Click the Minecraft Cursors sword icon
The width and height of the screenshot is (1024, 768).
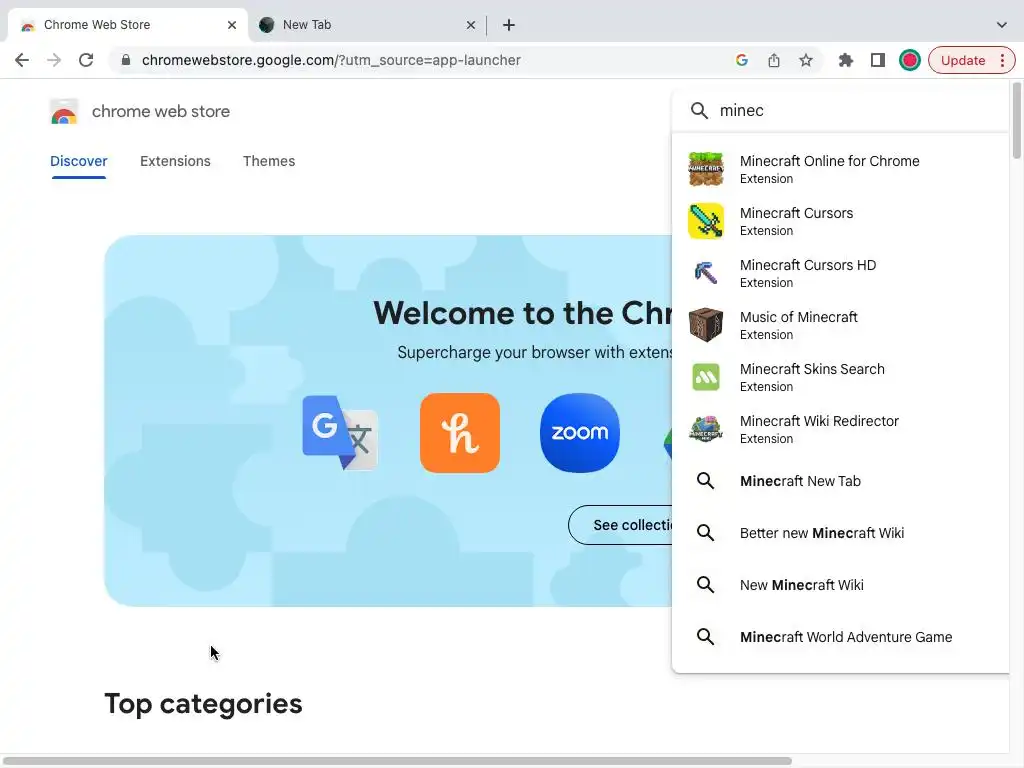(x=706, y=221)
